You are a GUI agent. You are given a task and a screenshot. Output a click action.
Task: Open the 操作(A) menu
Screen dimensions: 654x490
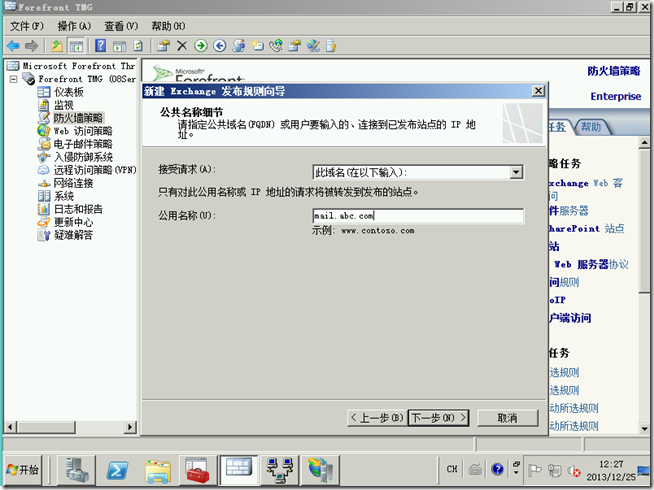pyautogui.click(x=74, y=26)
